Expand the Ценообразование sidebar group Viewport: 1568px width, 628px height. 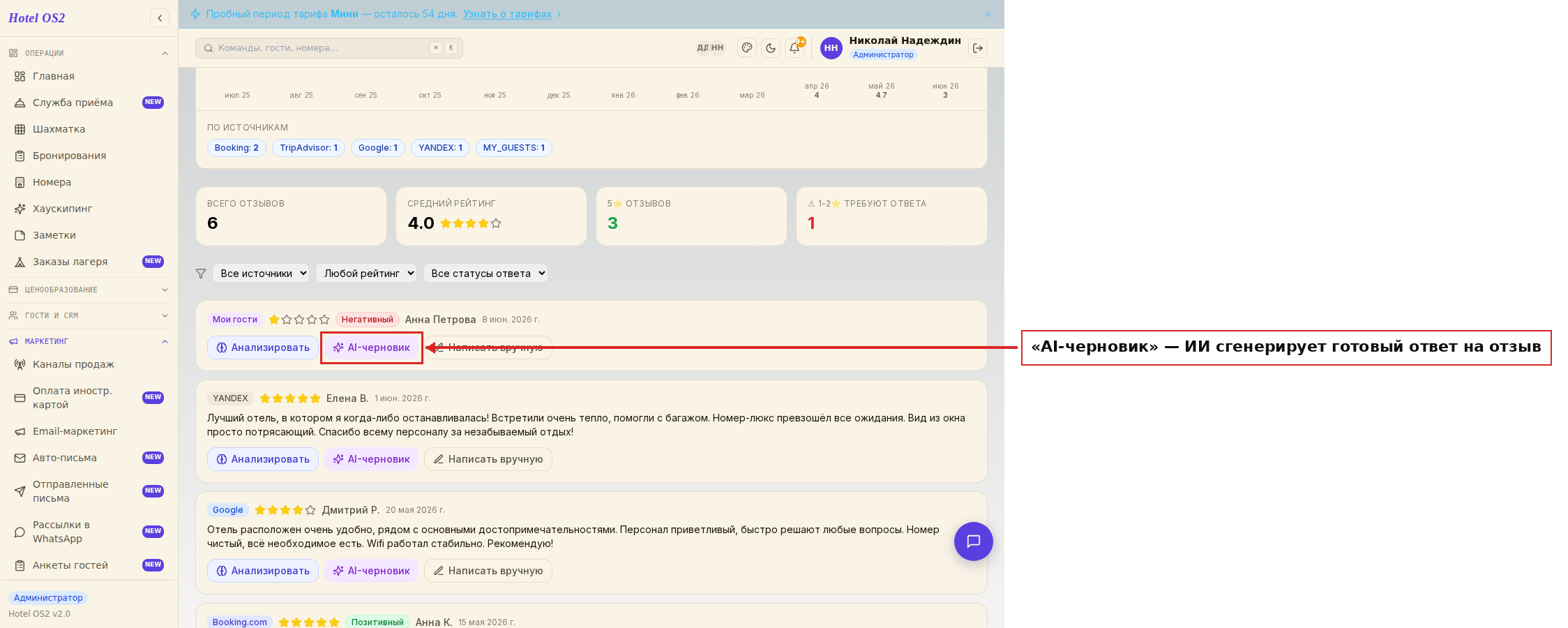click(89, 290)
